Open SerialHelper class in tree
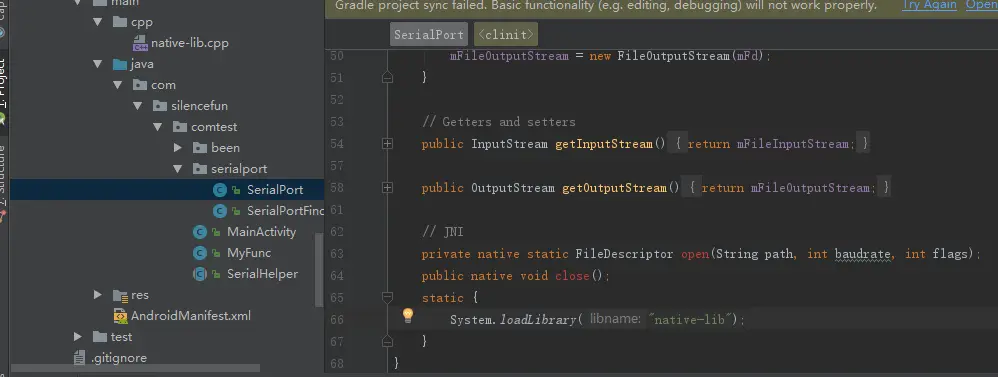Viewport: 998px width, 377px height. tap(262, 274)
